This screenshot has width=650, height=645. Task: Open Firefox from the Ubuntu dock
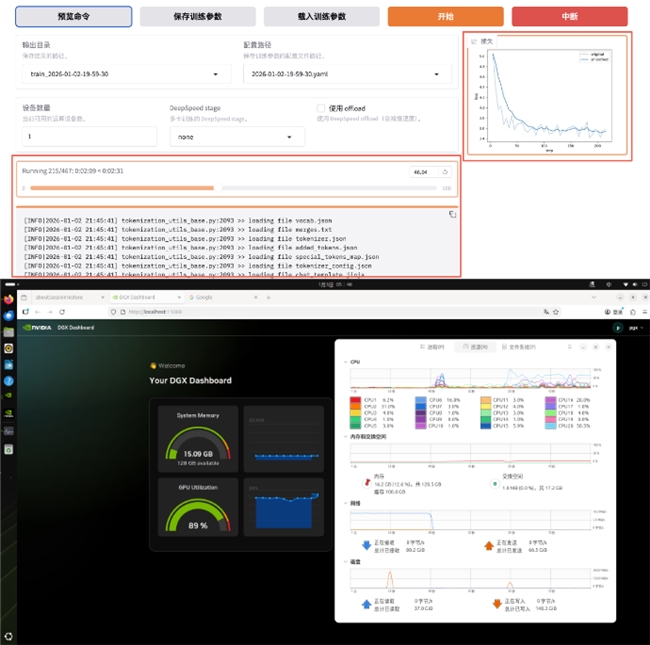8,298
